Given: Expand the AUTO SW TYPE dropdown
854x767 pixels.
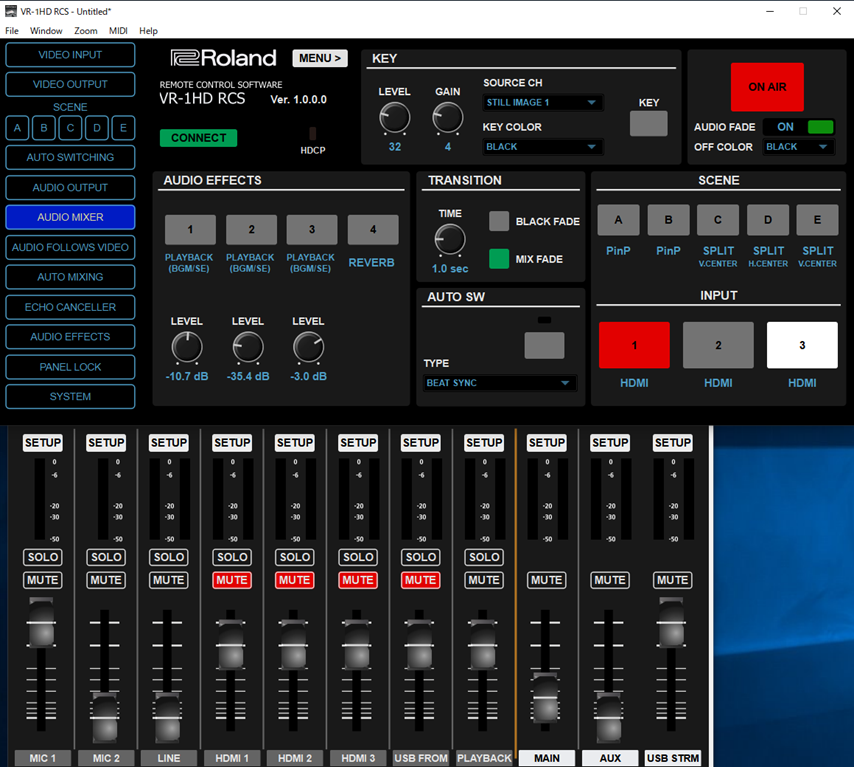Looking at the screenshot, I should click(x=499, y=383).
